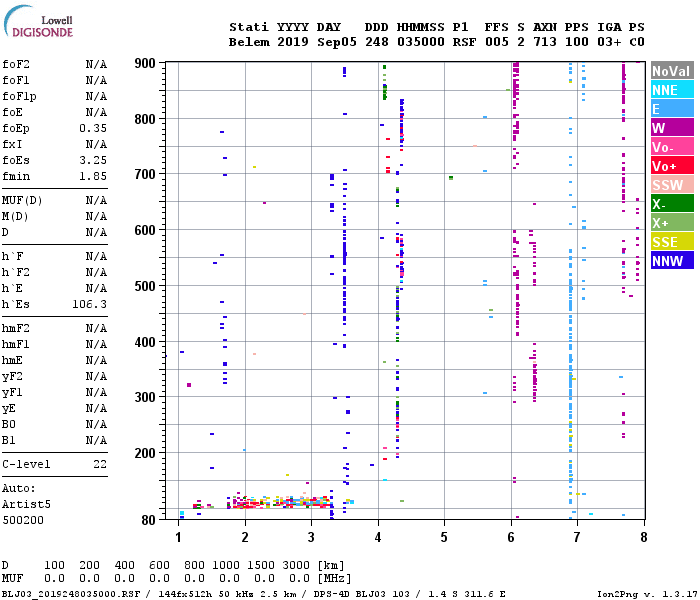This screenshot has width=700, height=600.
Task: Click the foF2 parameter label
Action: [x=16, y=64]
